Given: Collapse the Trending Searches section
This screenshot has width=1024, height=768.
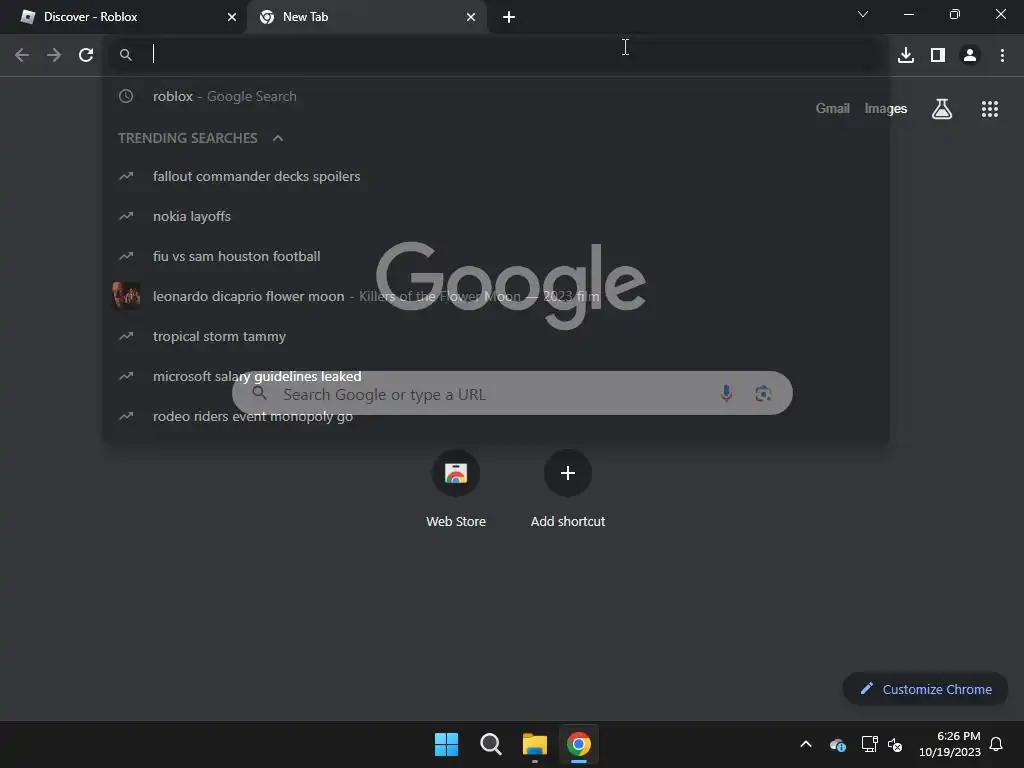Looking at the screenshot, I should tap(278, 138).
